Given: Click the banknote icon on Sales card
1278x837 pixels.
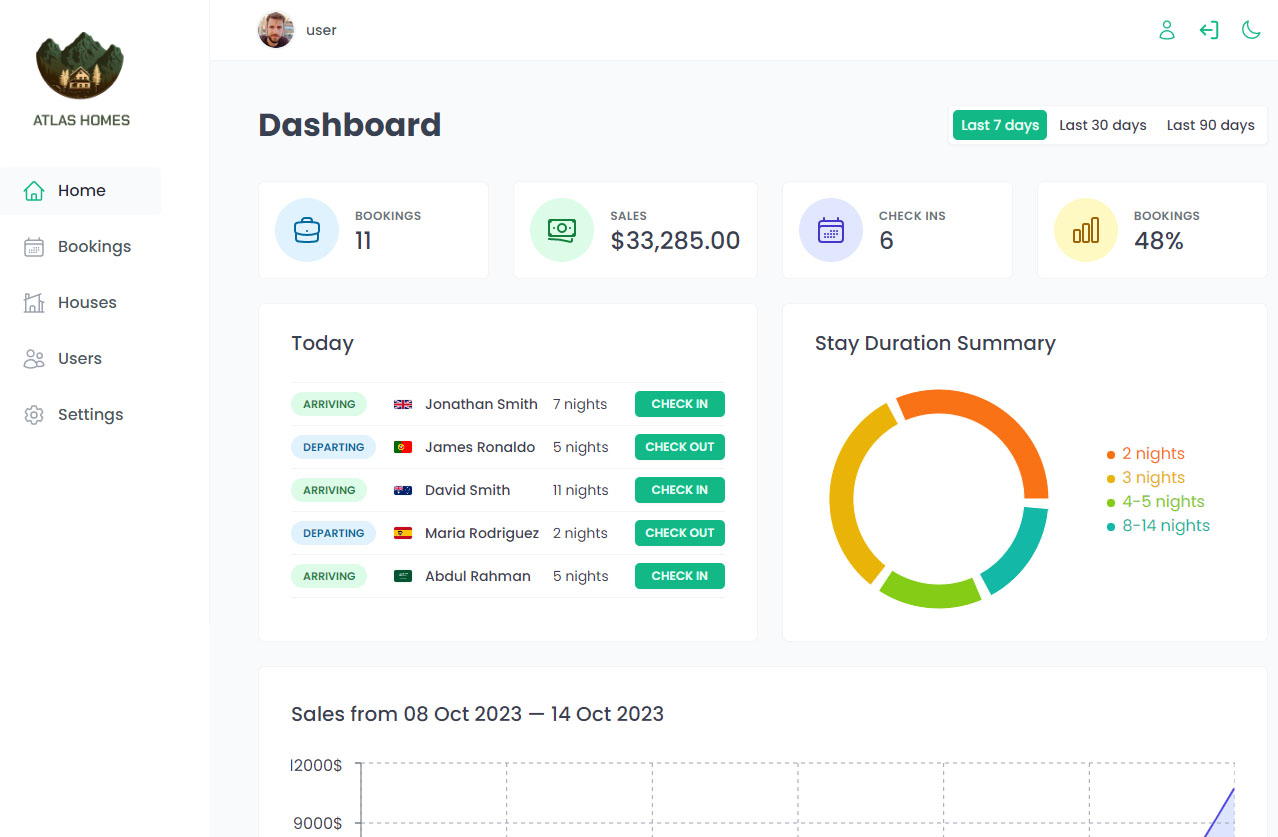Looking at the screenshot, I should [x=562, y=230].
